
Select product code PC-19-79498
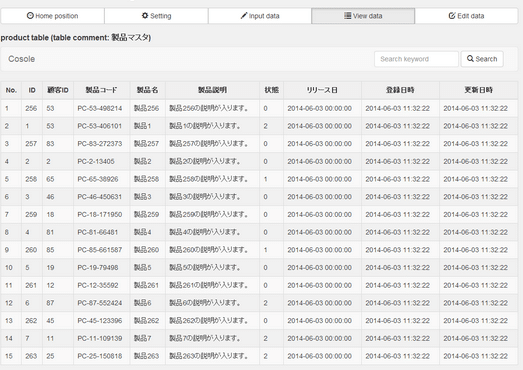(98, 268)
